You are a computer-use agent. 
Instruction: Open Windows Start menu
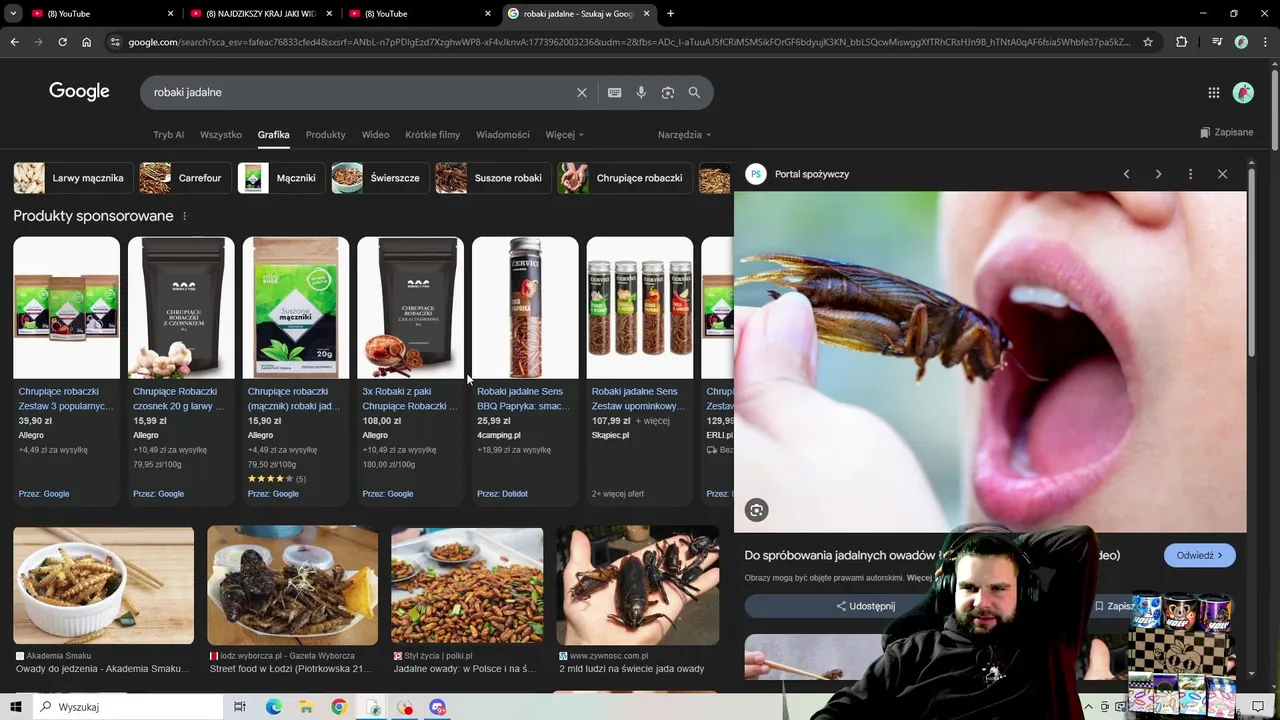[15, 707]
